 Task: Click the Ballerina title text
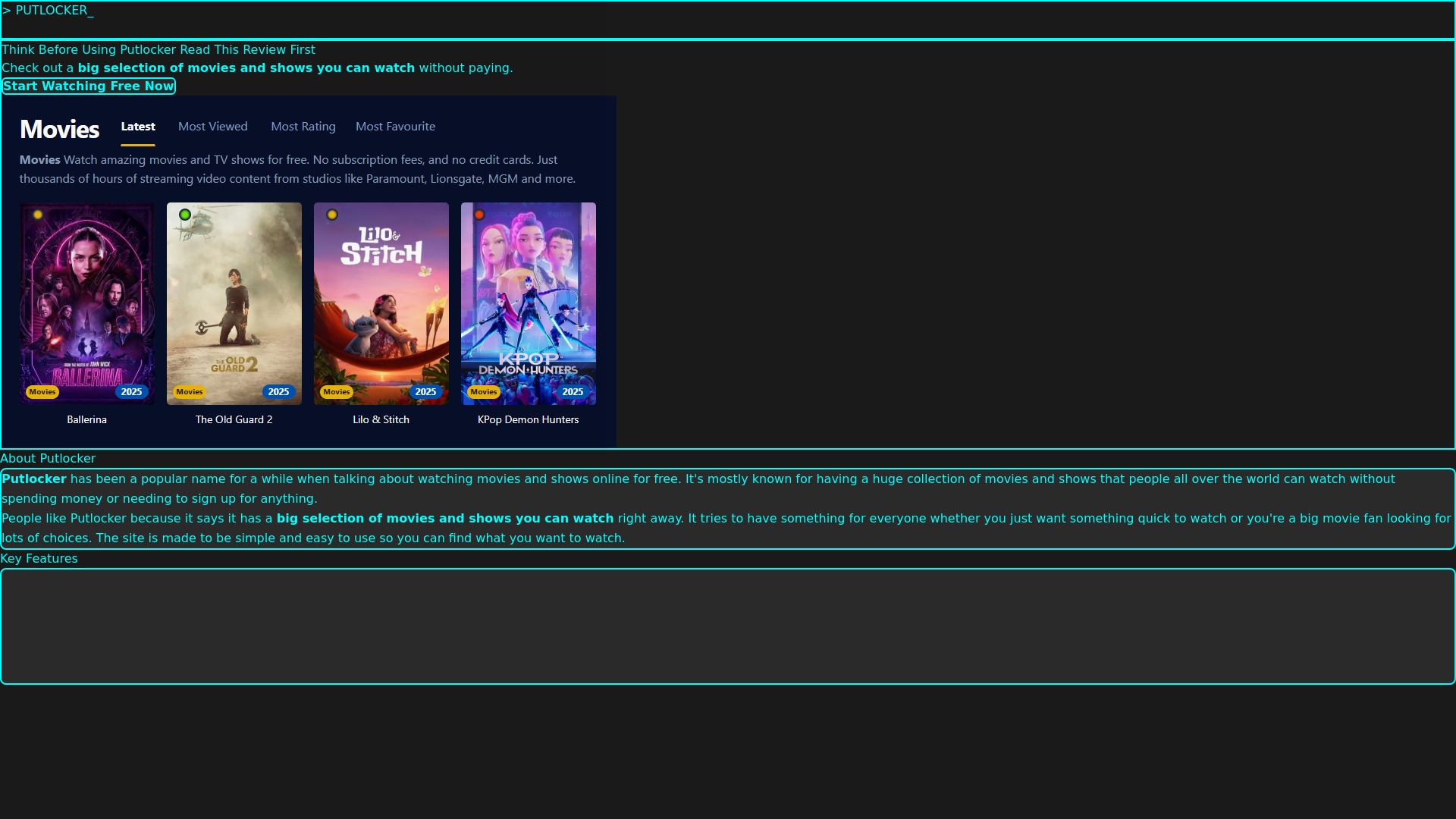coord(87,419)
